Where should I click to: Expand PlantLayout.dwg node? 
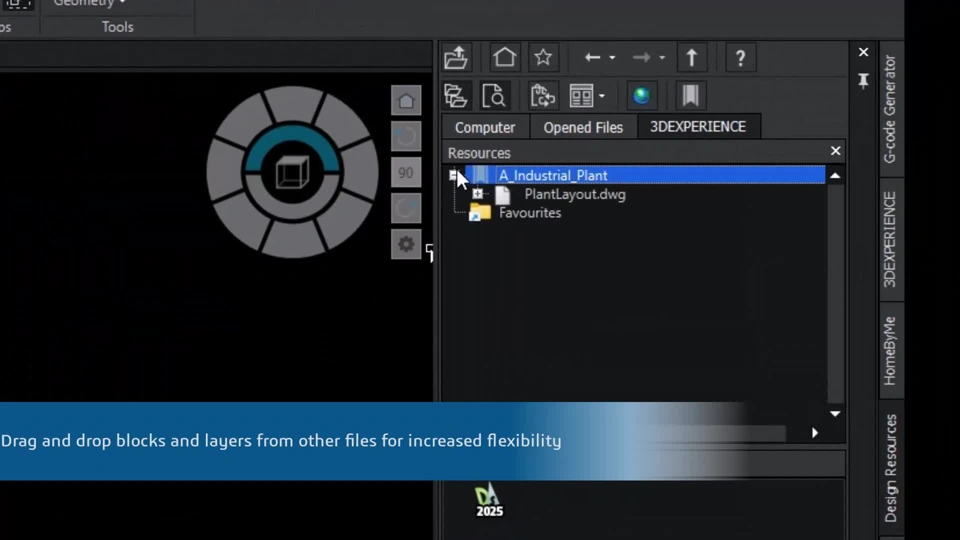(478, 194)
